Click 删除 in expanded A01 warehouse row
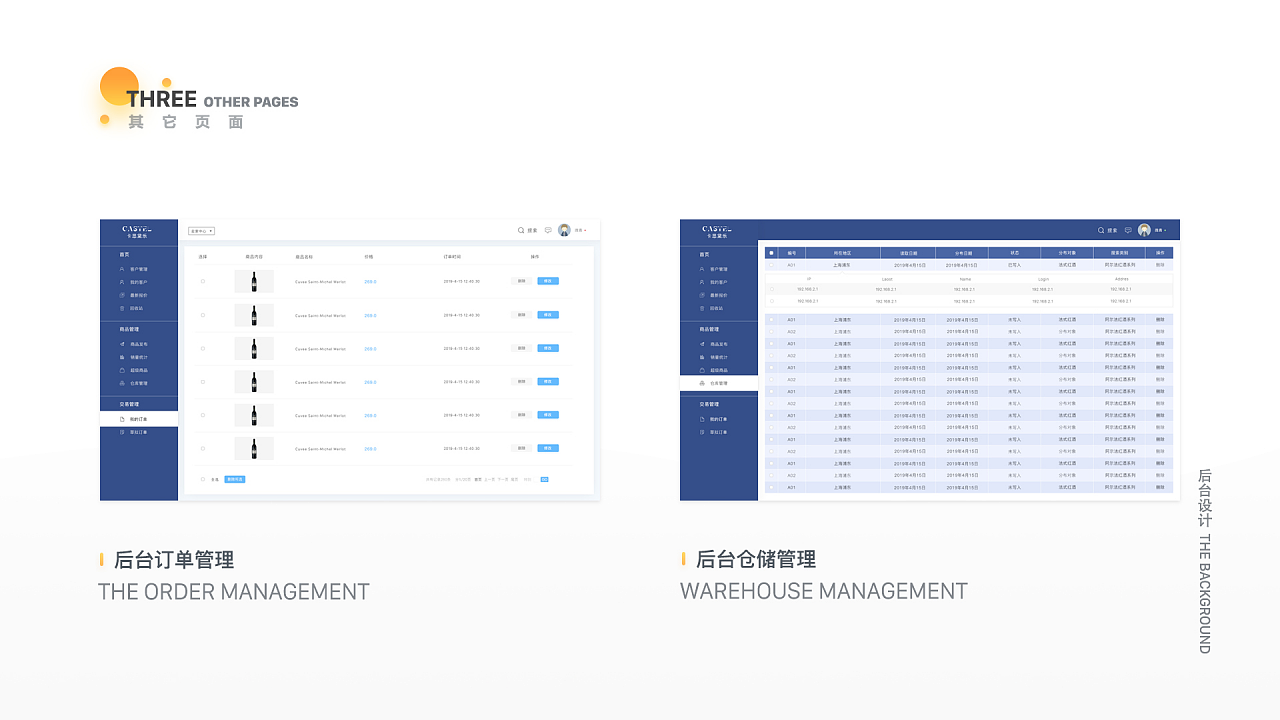 click(x=1160, y=265)
